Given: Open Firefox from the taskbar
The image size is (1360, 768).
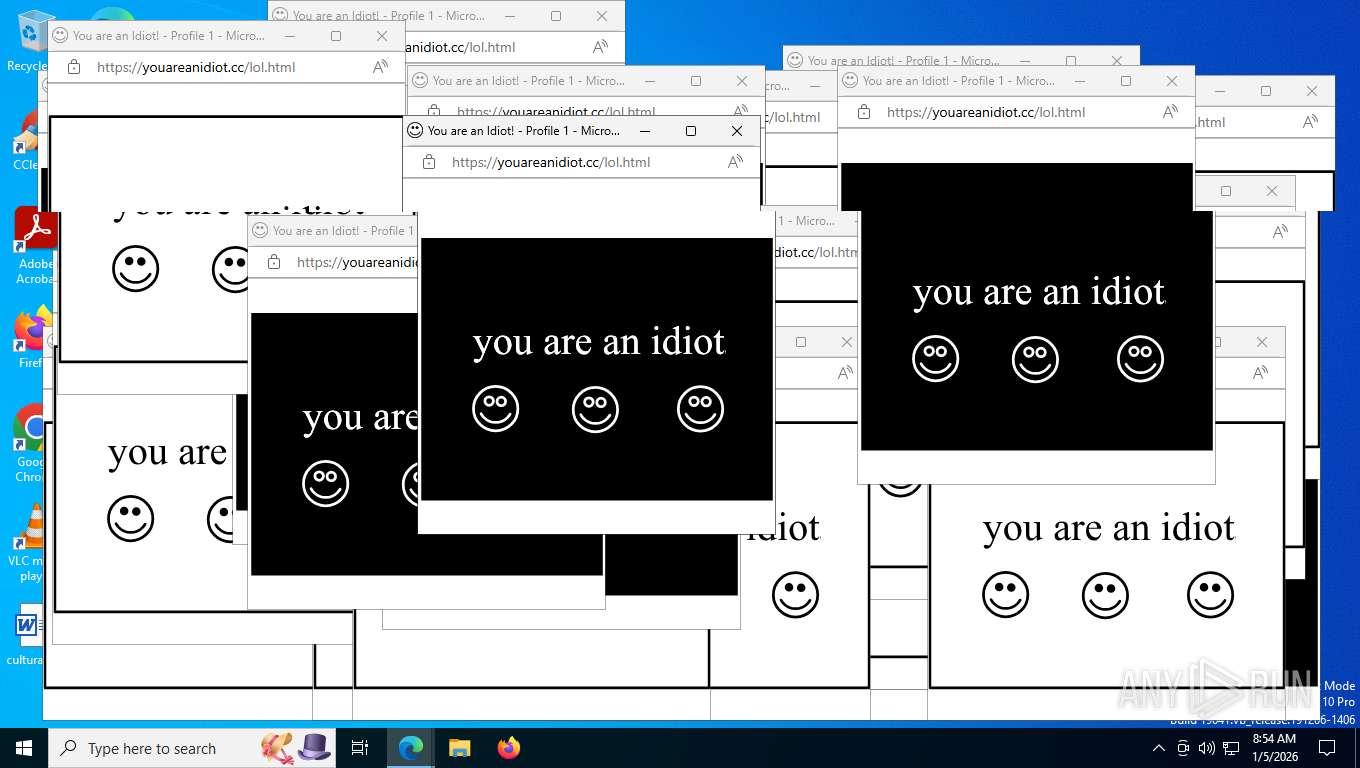Looking at the screenshot, I should pyautogui.click(x=509, y=748).
